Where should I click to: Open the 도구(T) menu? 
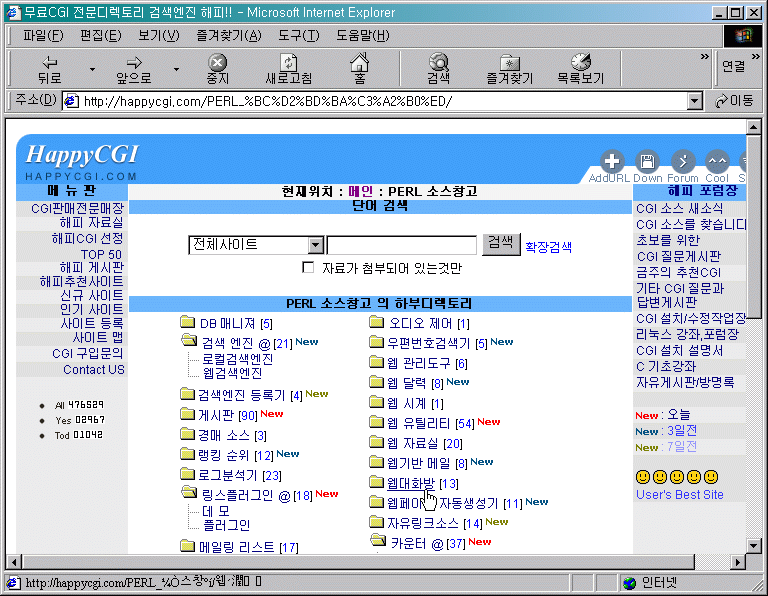299,36
